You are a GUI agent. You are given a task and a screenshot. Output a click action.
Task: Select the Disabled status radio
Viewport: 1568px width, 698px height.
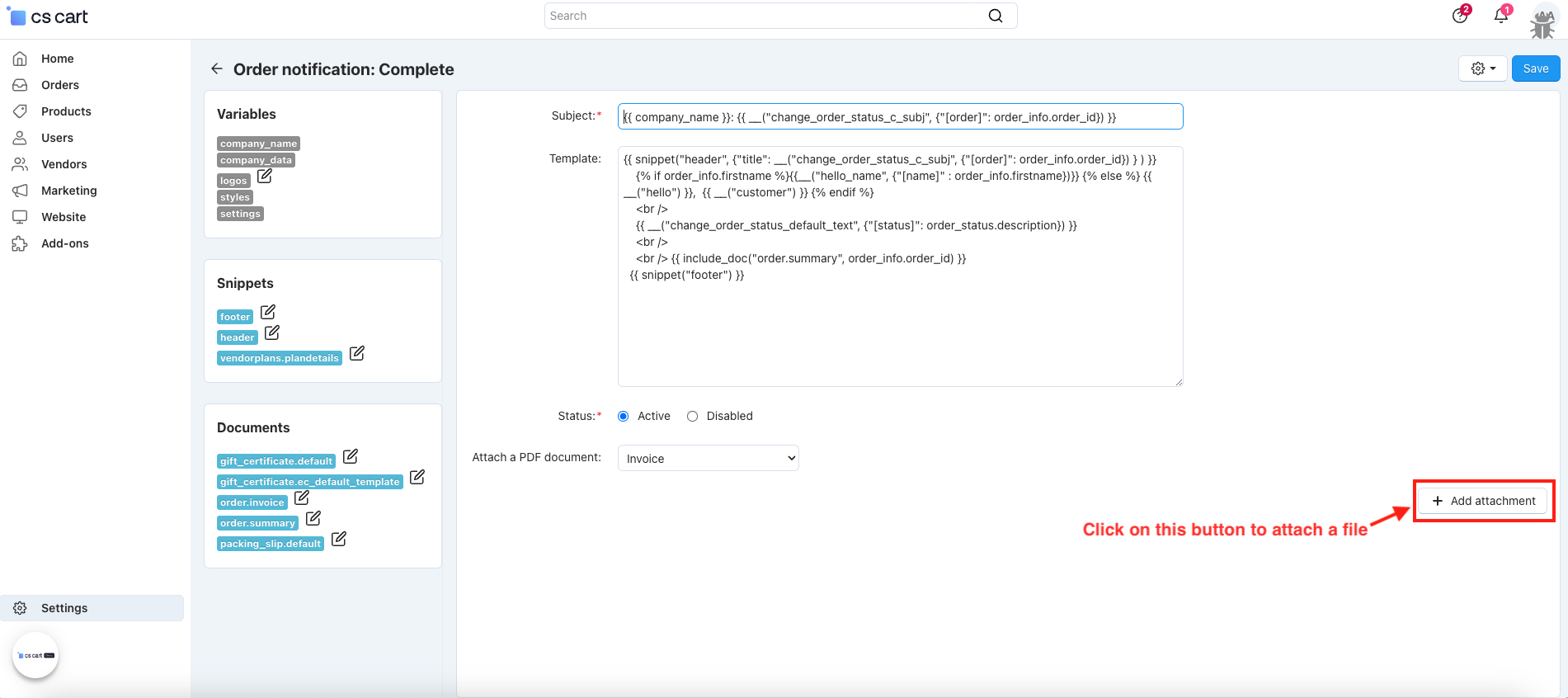click(x=693, y=417)
